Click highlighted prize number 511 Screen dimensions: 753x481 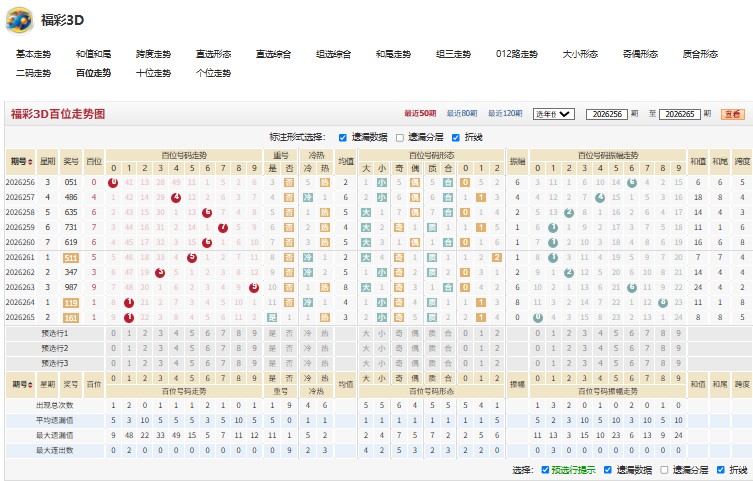pyautogui.click(x=71, y=258)
